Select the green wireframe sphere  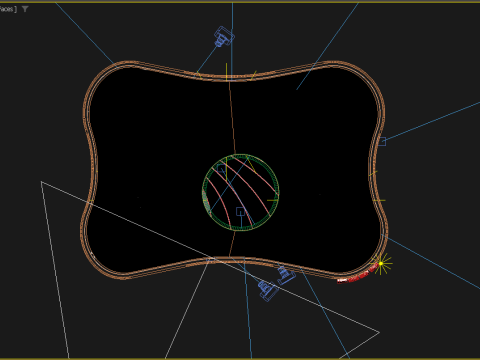pyautogui.click(x=241, y=192)
